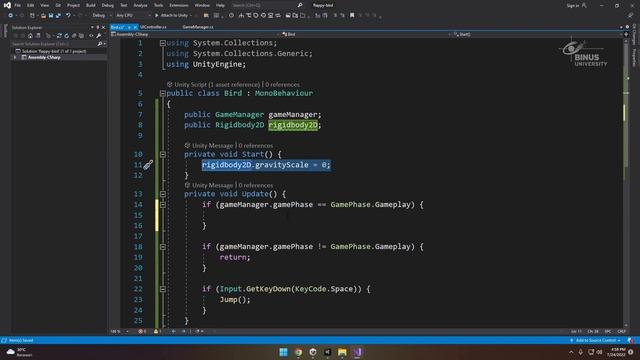Open the View menu
The height and width of the screenshot is (360, 640).
click(x=44, y=5)
